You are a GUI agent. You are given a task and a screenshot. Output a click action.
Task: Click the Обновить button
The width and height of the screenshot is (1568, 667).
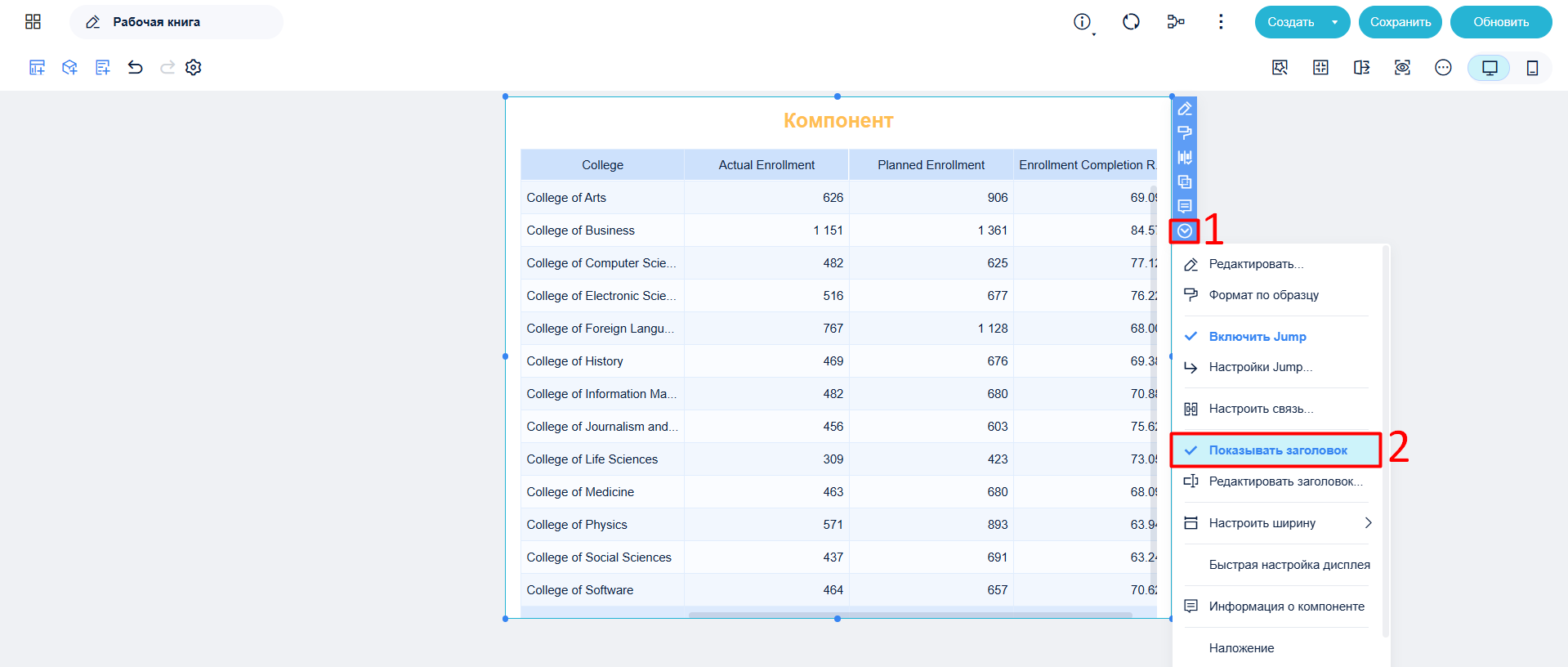coord(1501,22)
